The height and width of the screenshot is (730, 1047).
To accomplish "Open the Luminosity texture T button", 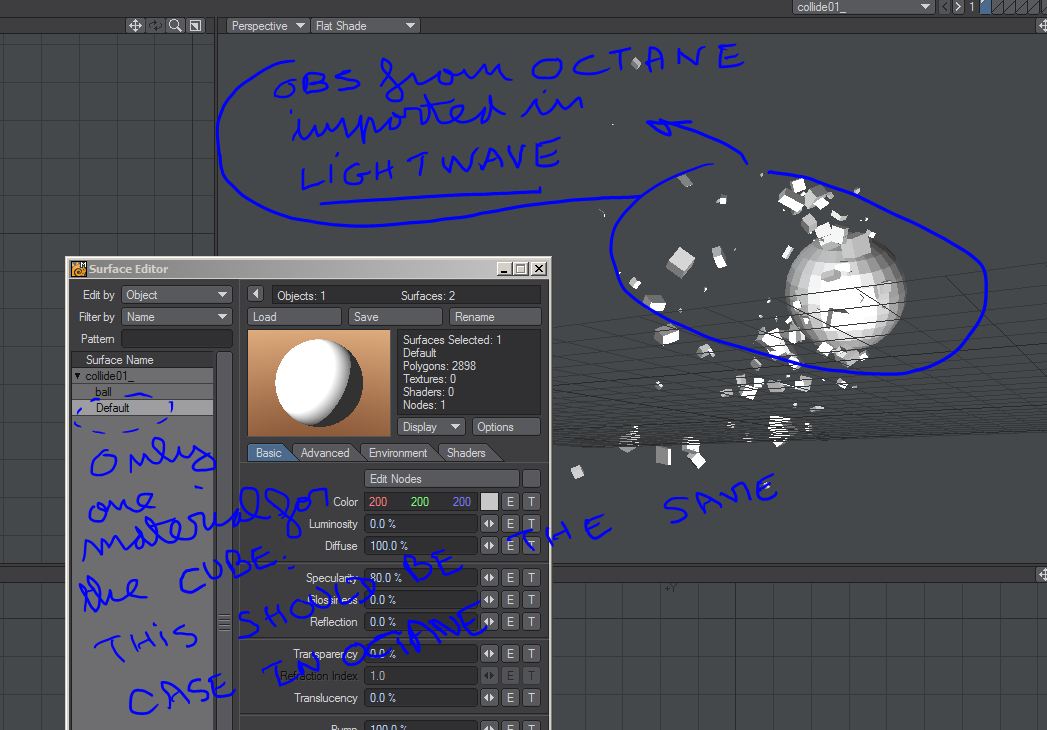I will pyautogui.click(x=532, y=524).
